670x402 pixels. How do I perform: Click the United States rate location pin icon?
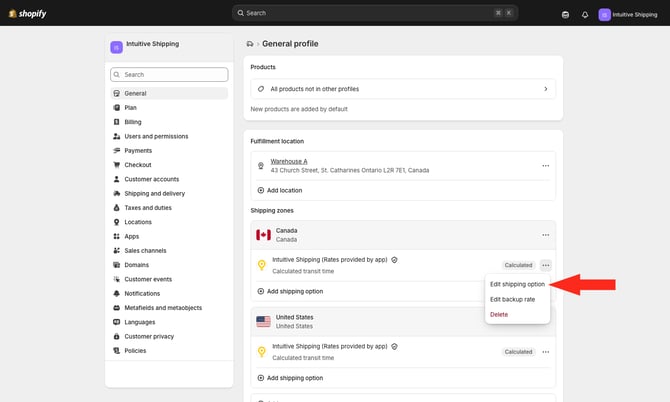tap(262, 352)
